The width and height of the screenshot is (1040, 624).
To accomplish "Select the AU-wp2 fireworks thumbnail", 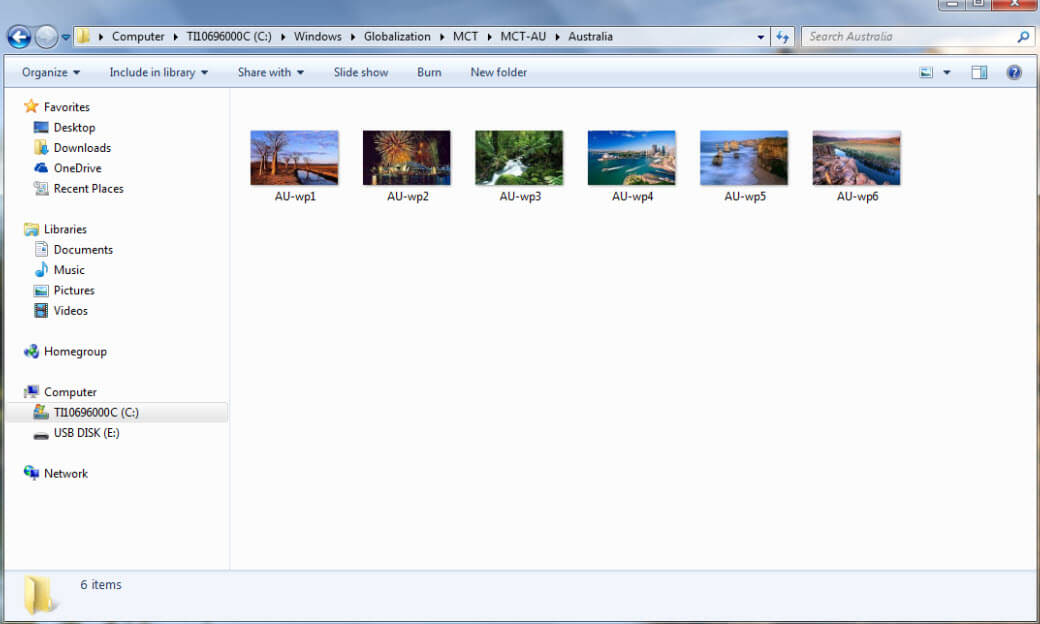I will [407, 158].
